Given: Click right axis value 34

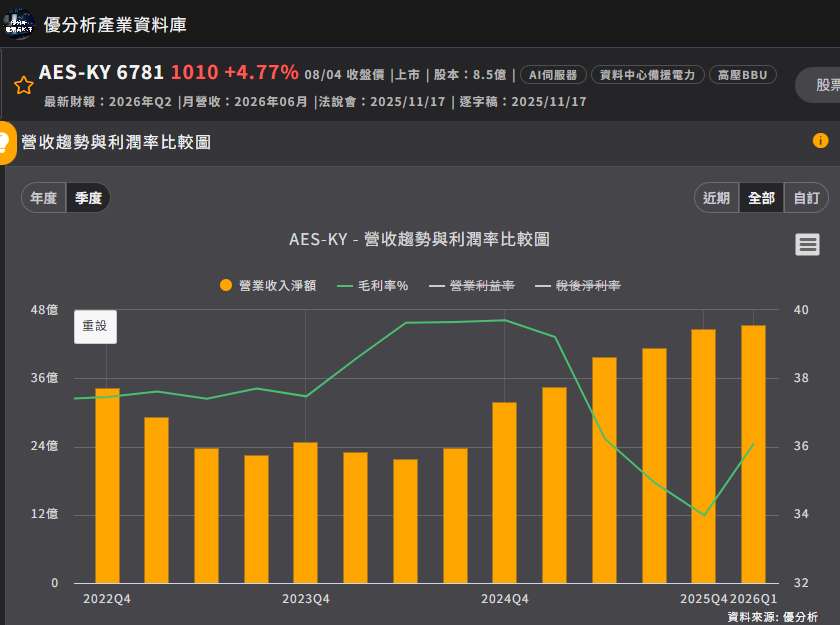Looking at the screenshot, I should pos(801,514).
